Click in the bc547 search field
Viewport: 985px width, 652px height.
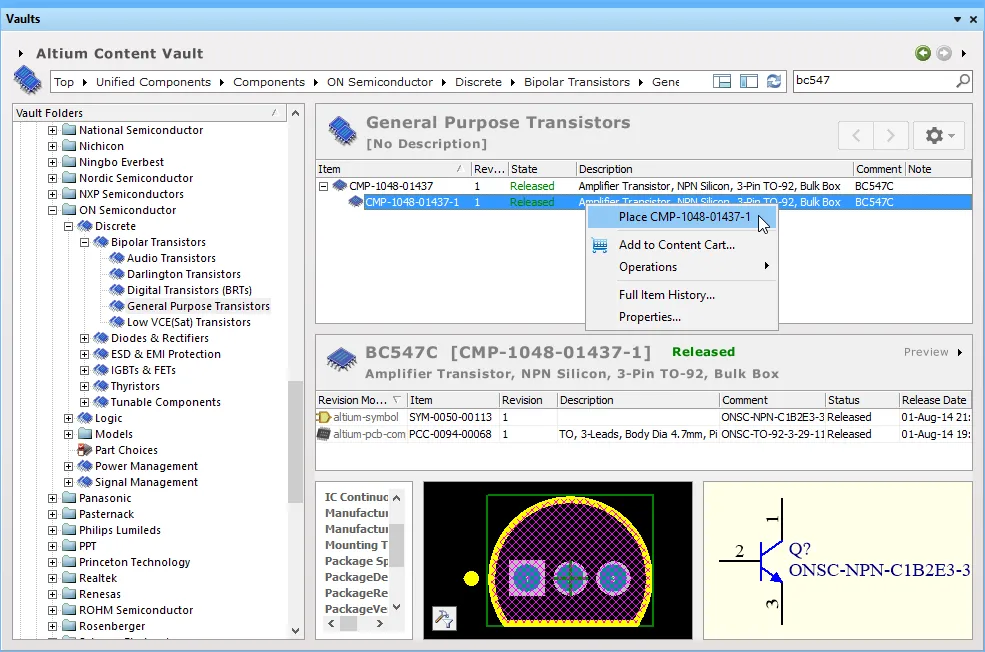(x=873, y=80)
